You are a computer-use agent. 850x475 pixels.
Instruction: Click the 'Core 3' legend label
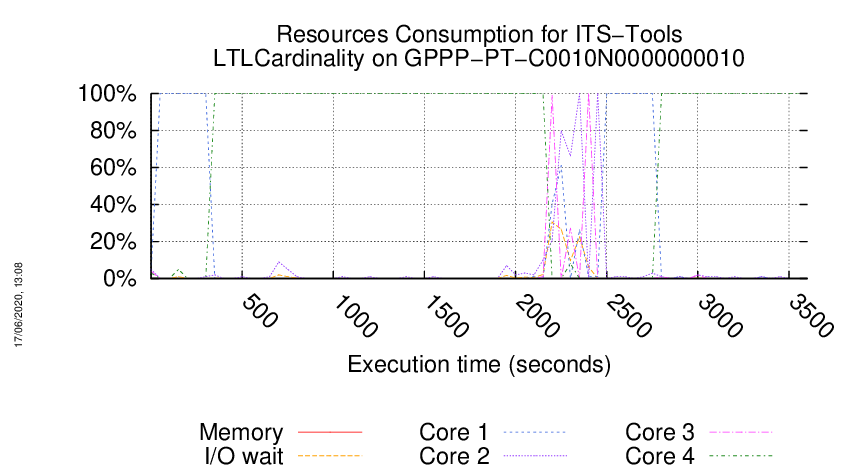(660, 433)
